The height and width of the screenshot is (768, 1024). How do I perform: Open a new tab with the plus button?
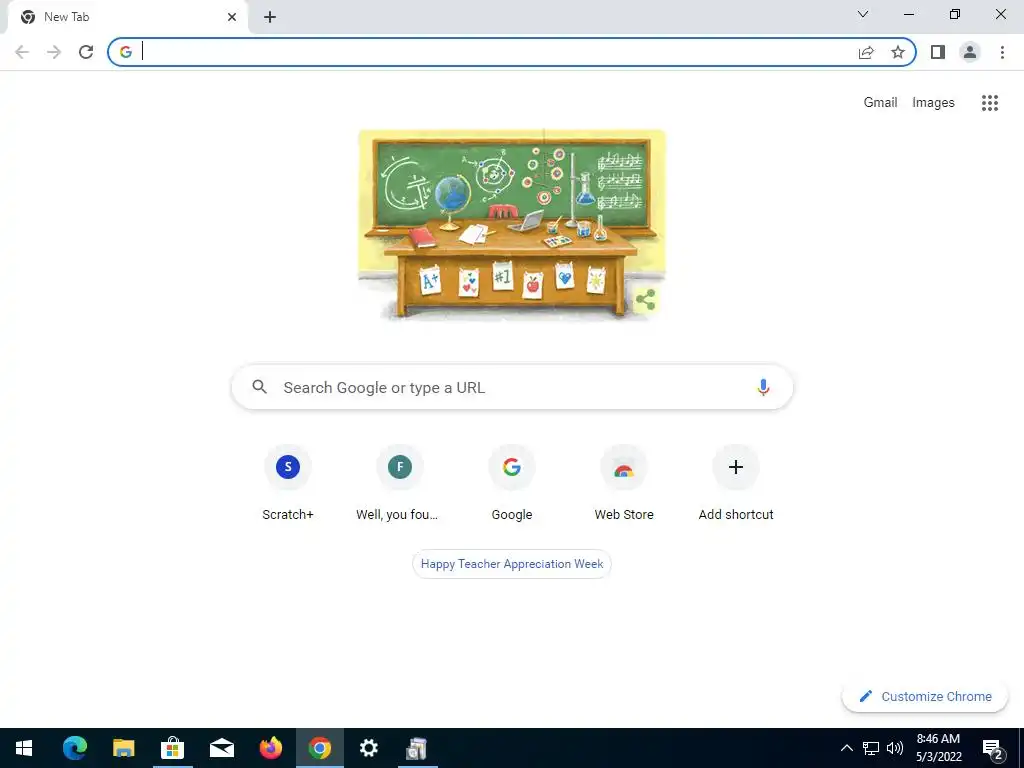270,18
